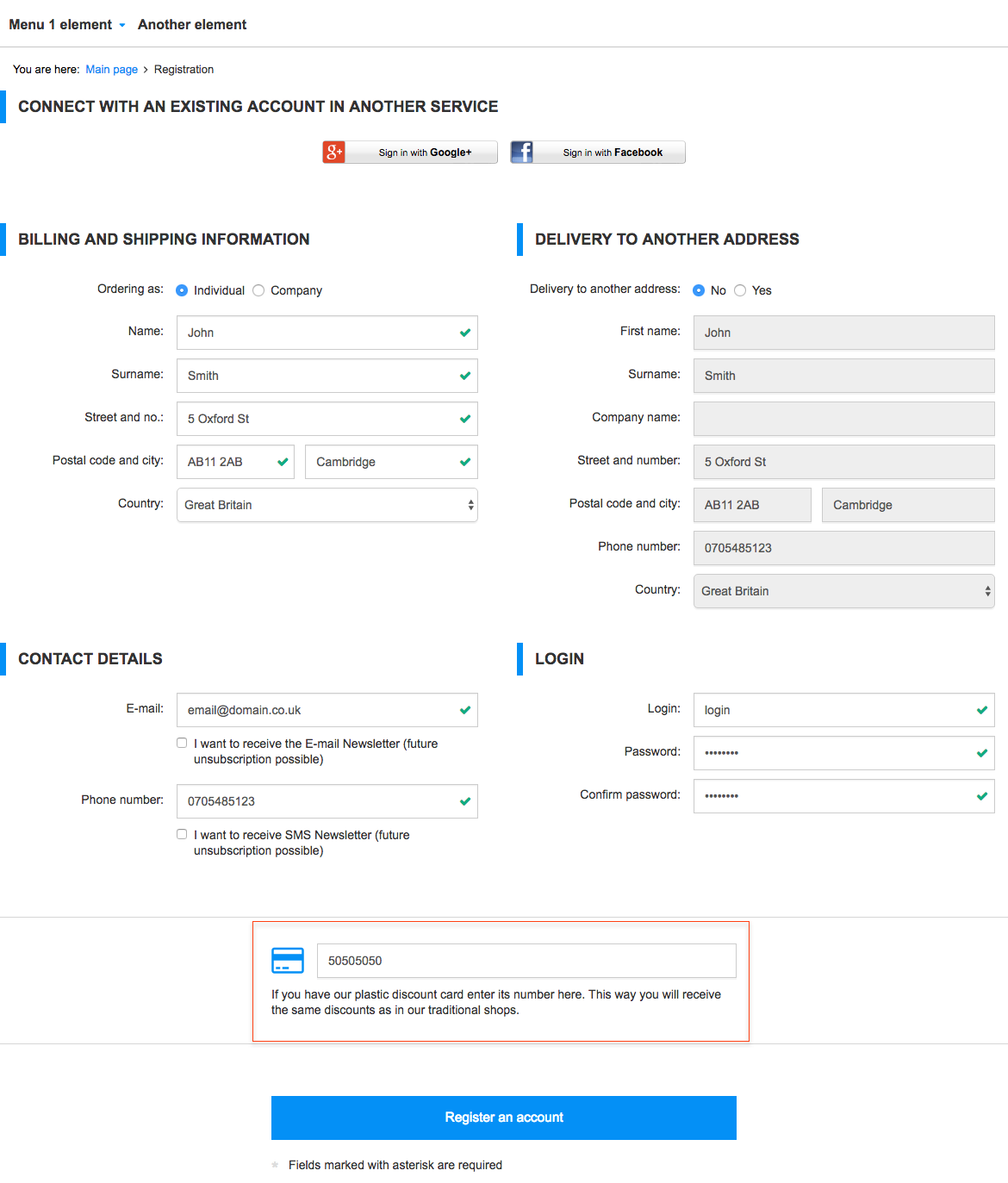Image resolution: width=1008 pixels, height=1183 pixels.
Task: Select the Company ordering radio button
Action: point(258,290)
